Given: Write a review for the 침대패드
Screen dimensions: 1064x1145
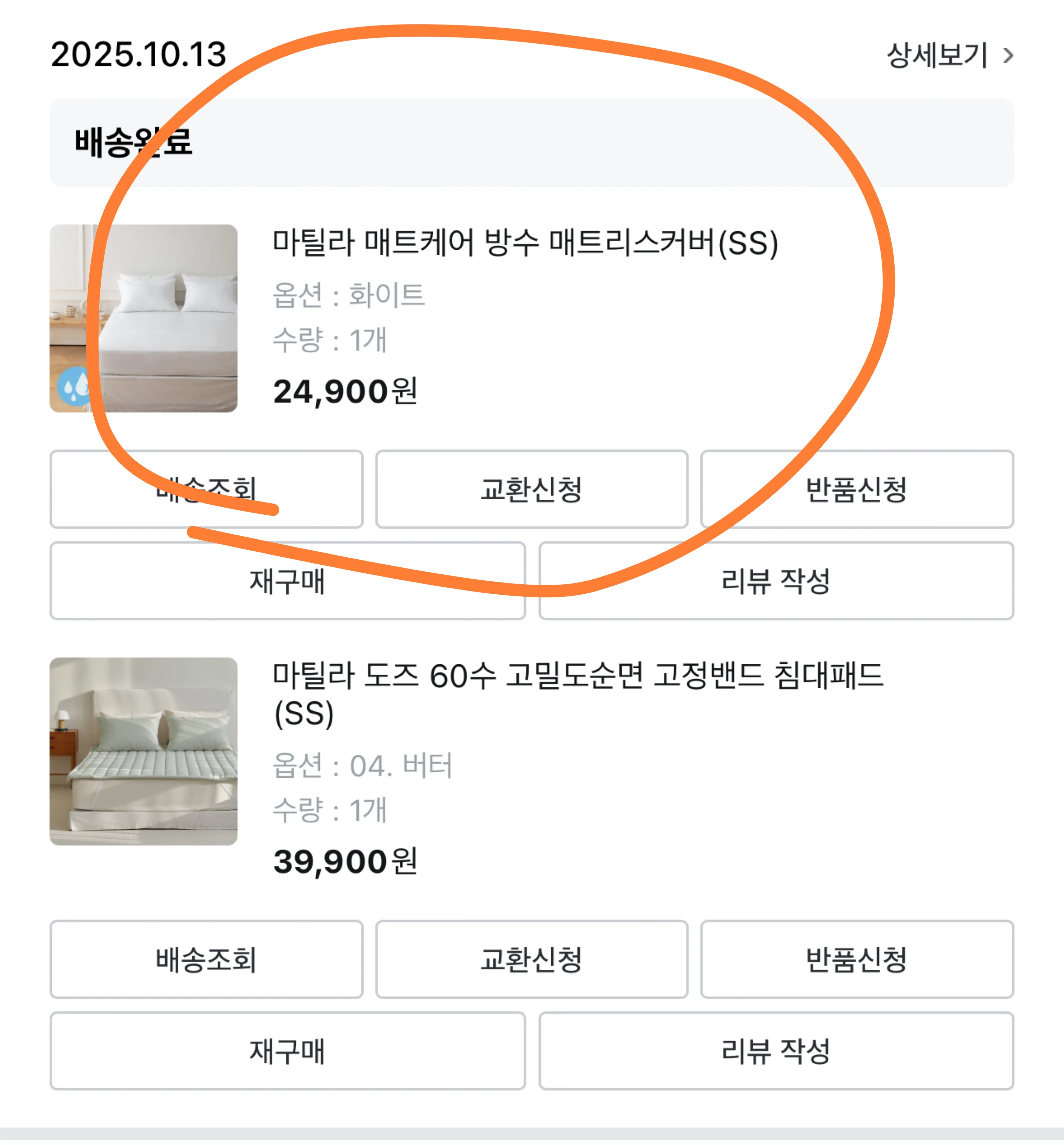Looking at the screenshot, I should pos(776,1050).
